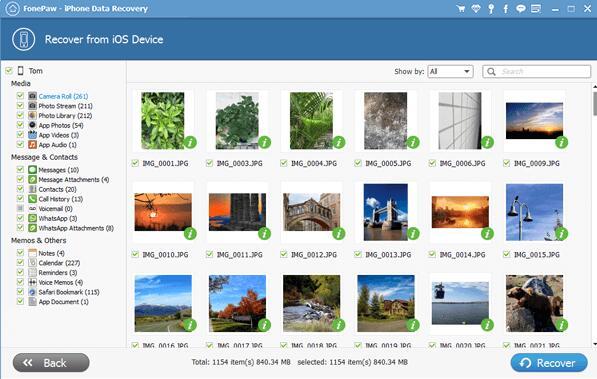Click the App Videos icon in sidebar
Image resolution: width=597 pixels, height=379 pixels.
click(32, 135)
